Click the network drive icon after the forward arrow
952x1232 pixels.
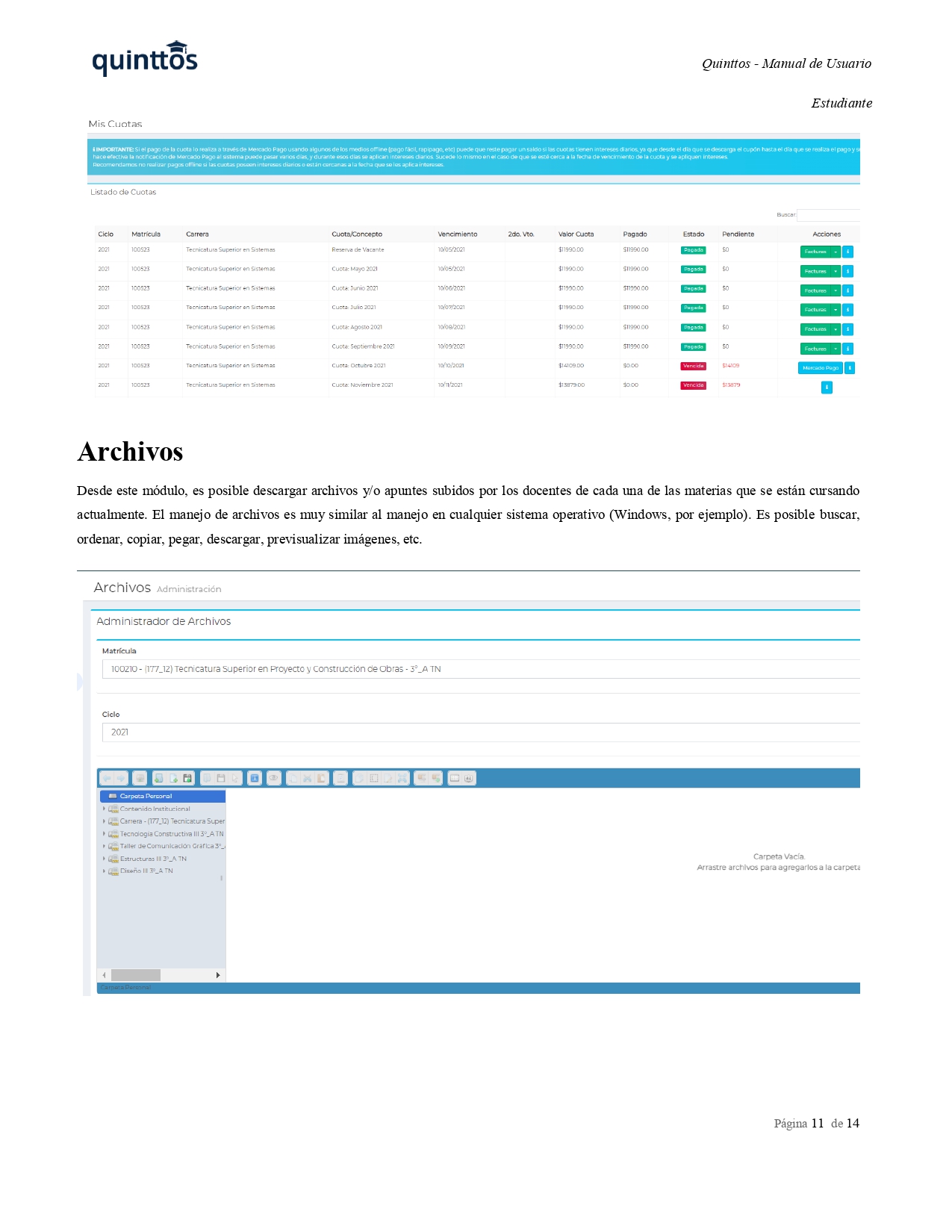click(x=140, y=778)
